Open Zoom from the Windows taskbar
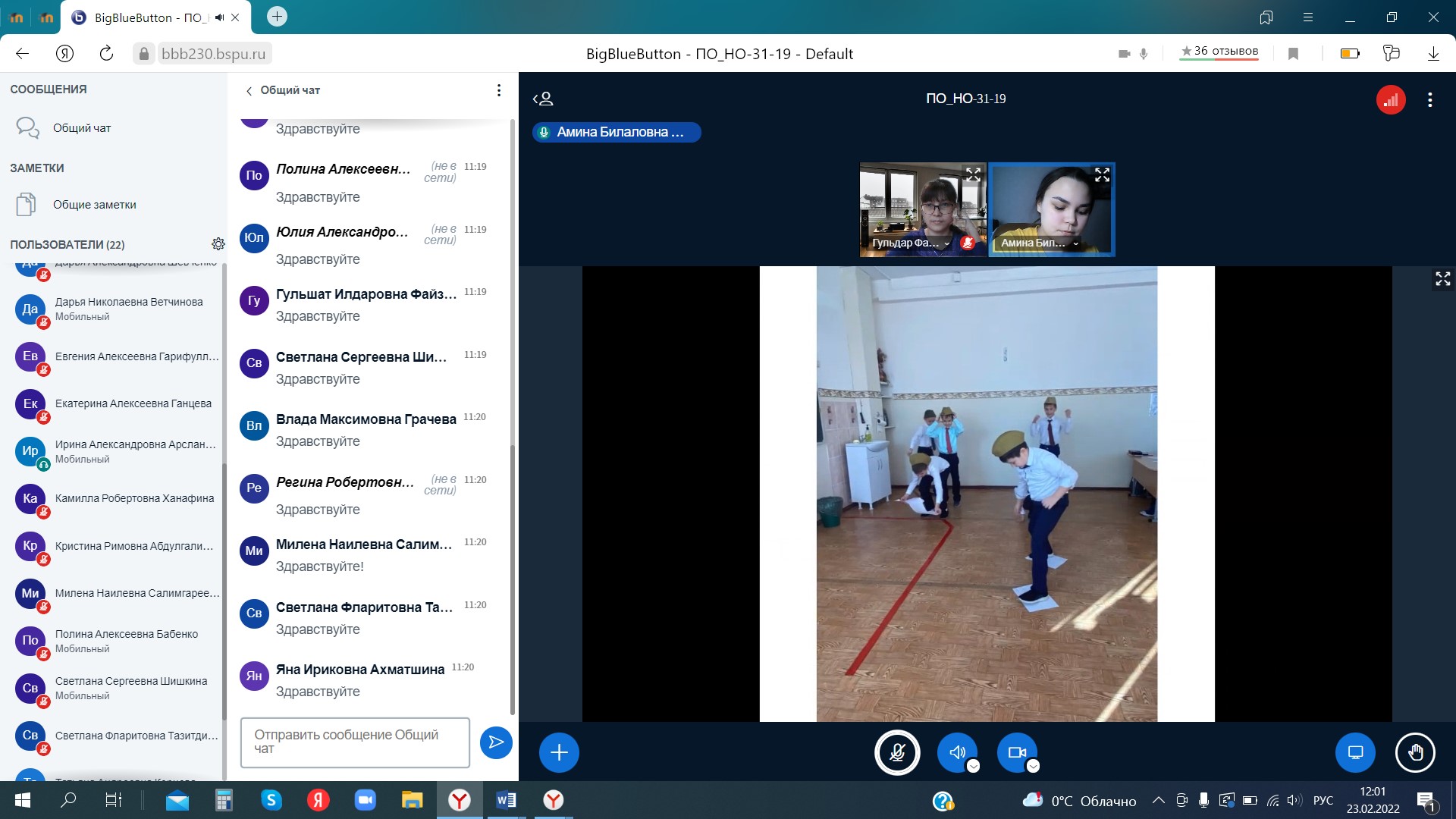Viewport: 1456px width, 819px height. point(365,800)
